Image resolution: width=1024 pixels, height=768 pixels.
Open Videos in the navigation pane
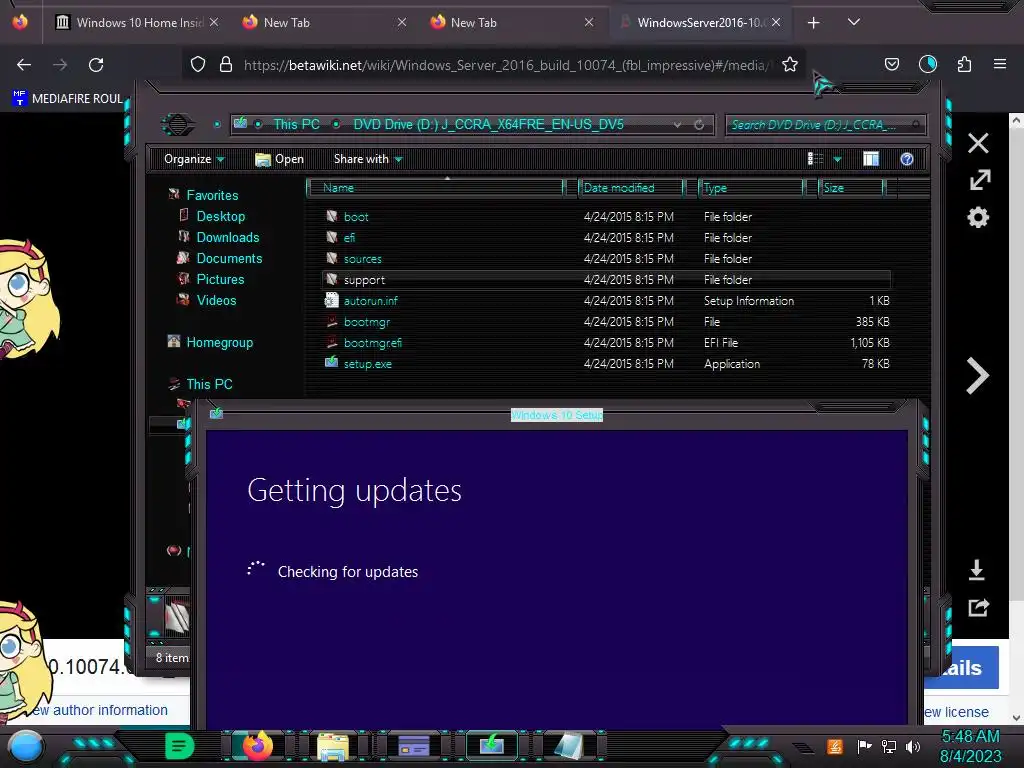coord(216,300)
